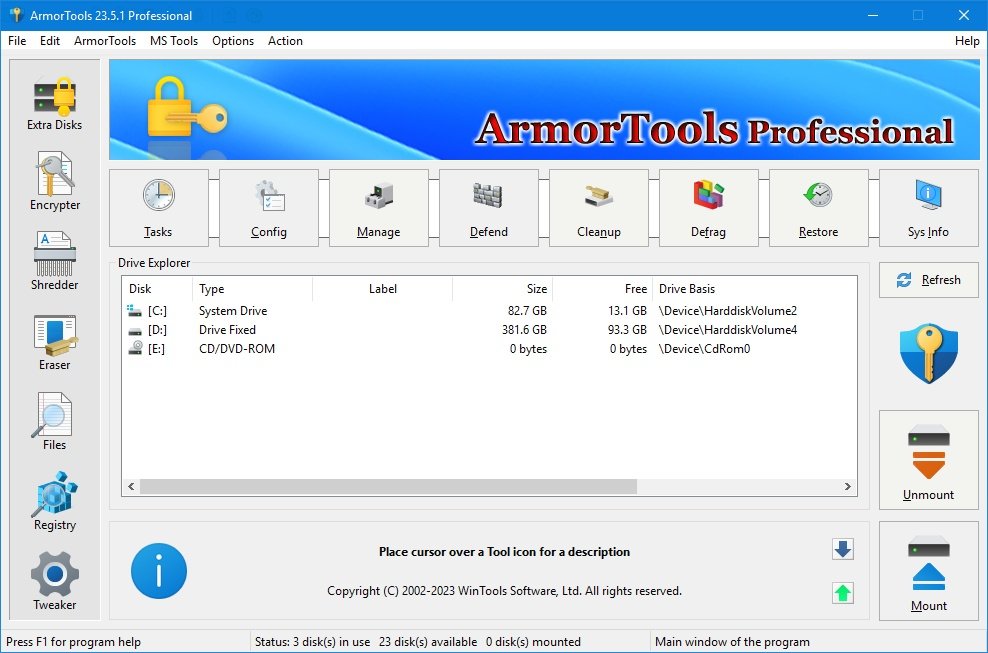Click the blue down arrow icon
The height and width of the screenshot is (653, 988).
pyautogui.click(x=842, y=549)
